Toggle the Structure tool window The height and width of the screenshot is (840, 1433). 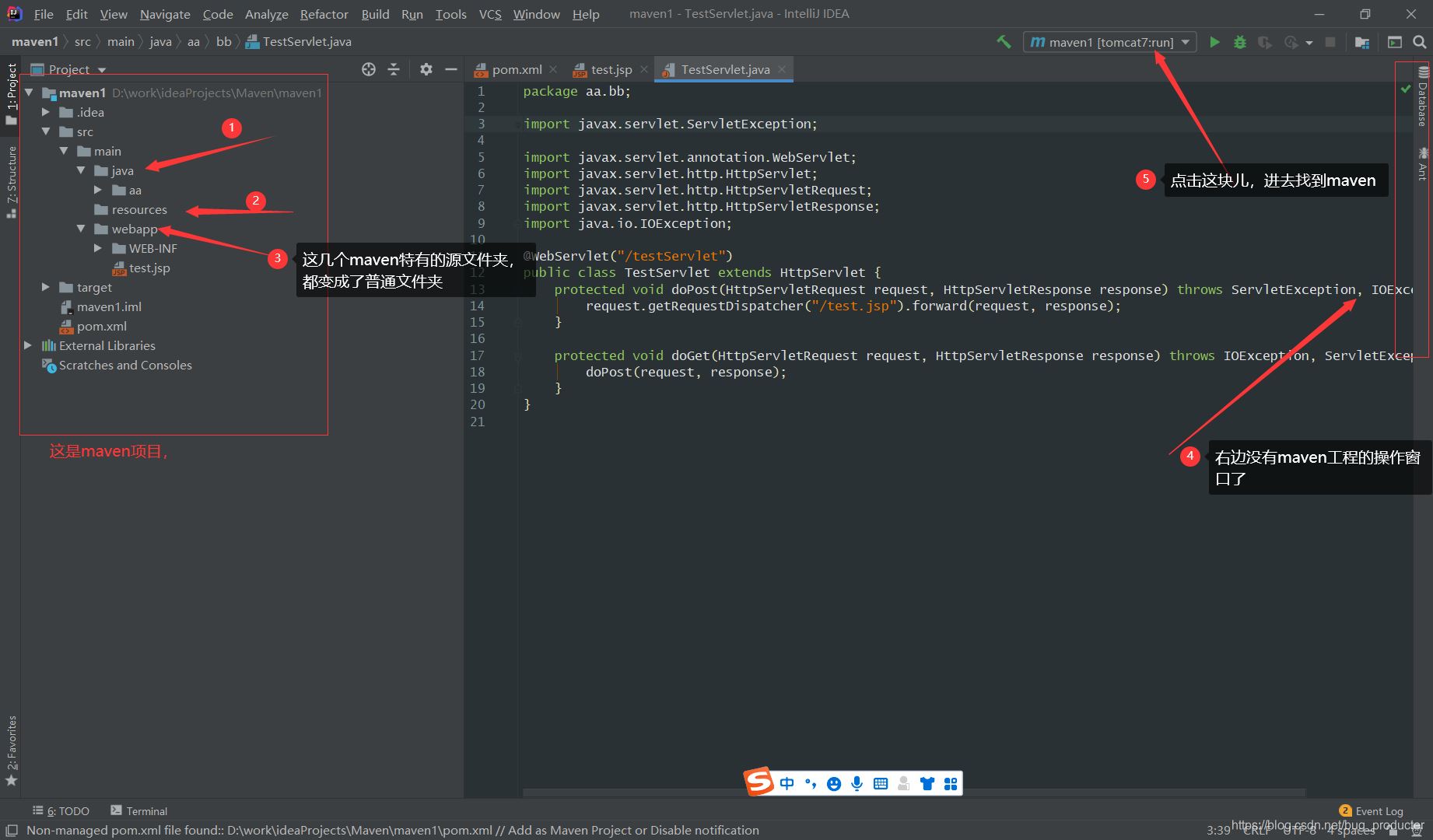coord(12,180)
